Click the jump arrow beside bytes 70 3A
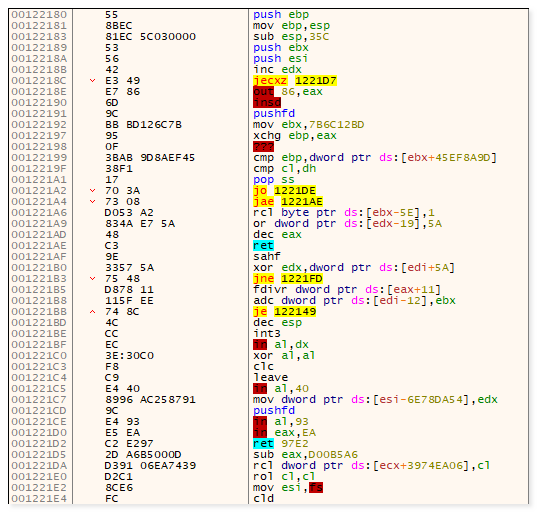Image resolution: width=537 pixels, height=512 pixels. pyautogui.click(x=92, y=191)
